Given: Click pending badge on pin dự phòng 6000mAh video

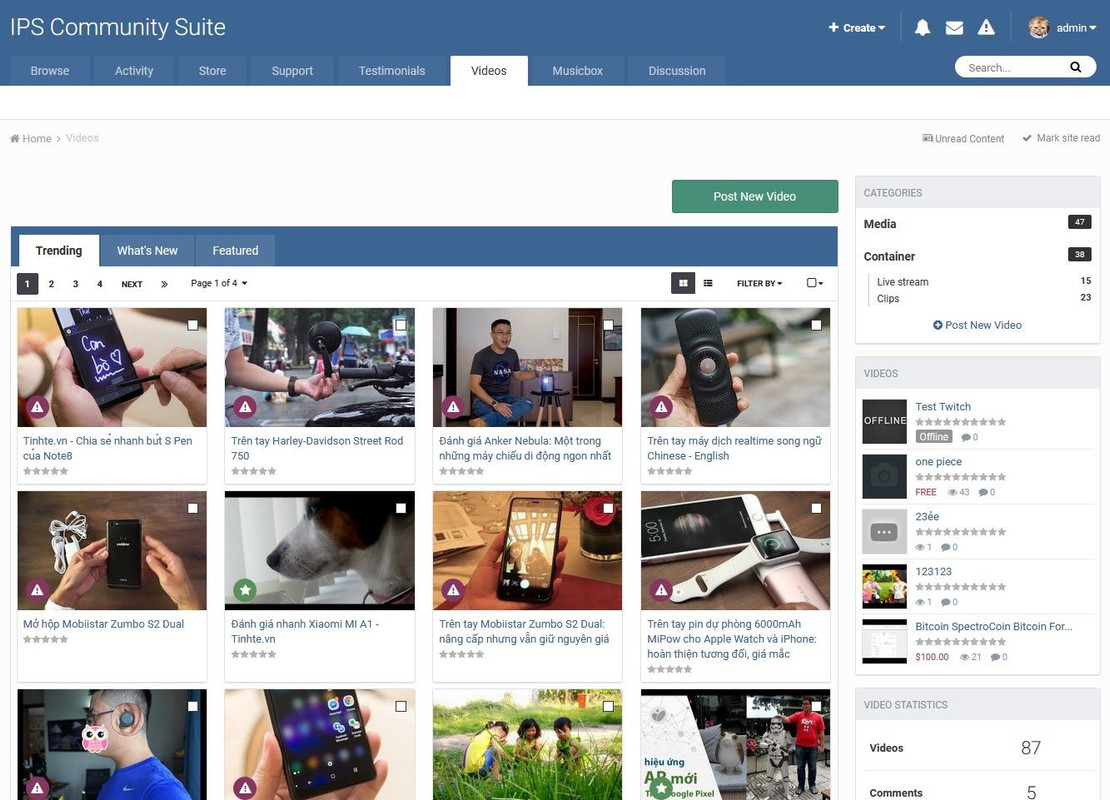Looking at the screenshot, I should click(661, 590).
